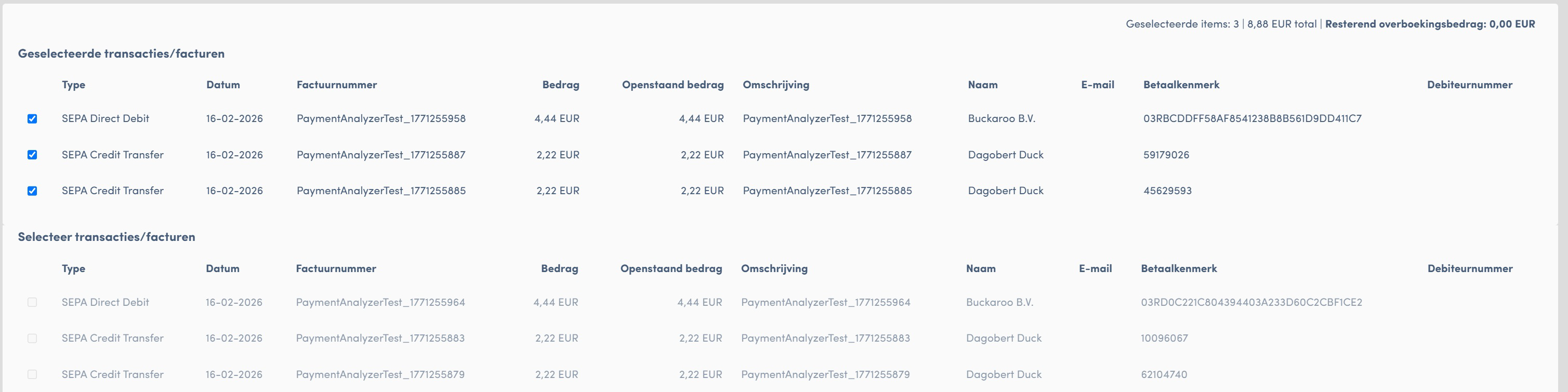Image resolution: width=1568 pixels, height=392 pixels.
Task: Click SEPA Credit Transfer type in row 1771255883
Action: pos(113,338)
